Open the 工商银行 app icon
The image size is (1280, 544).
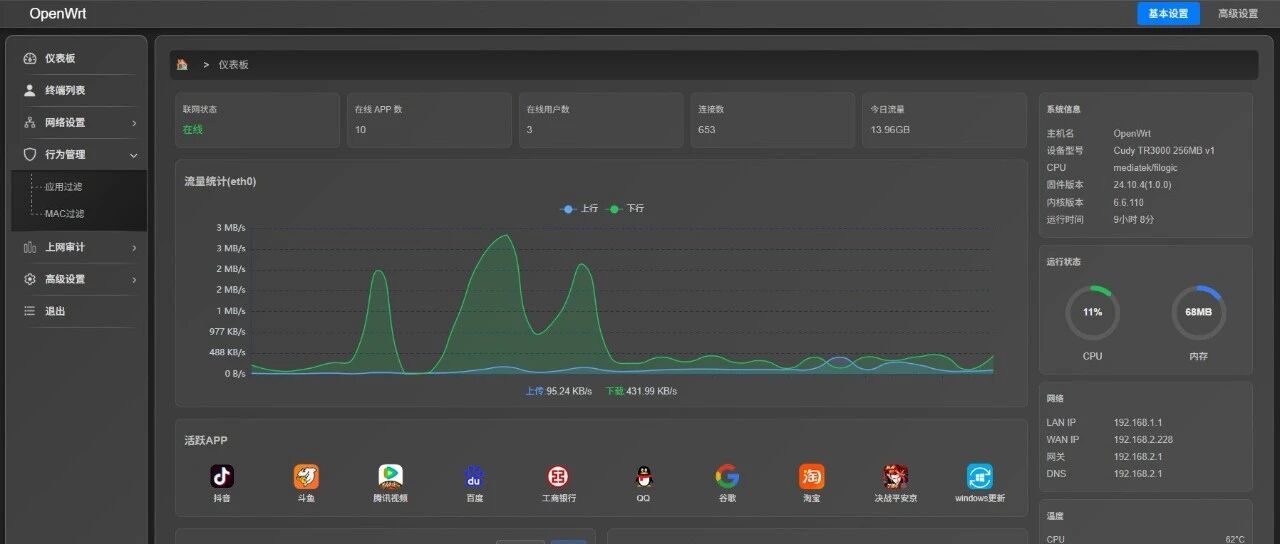click(x=558, y=476)
